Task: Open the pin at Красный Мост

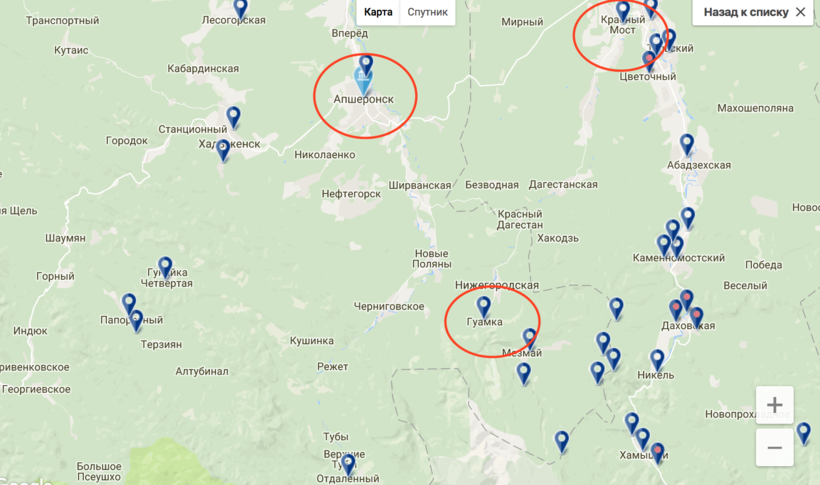Action: click(x=622, y=11)
